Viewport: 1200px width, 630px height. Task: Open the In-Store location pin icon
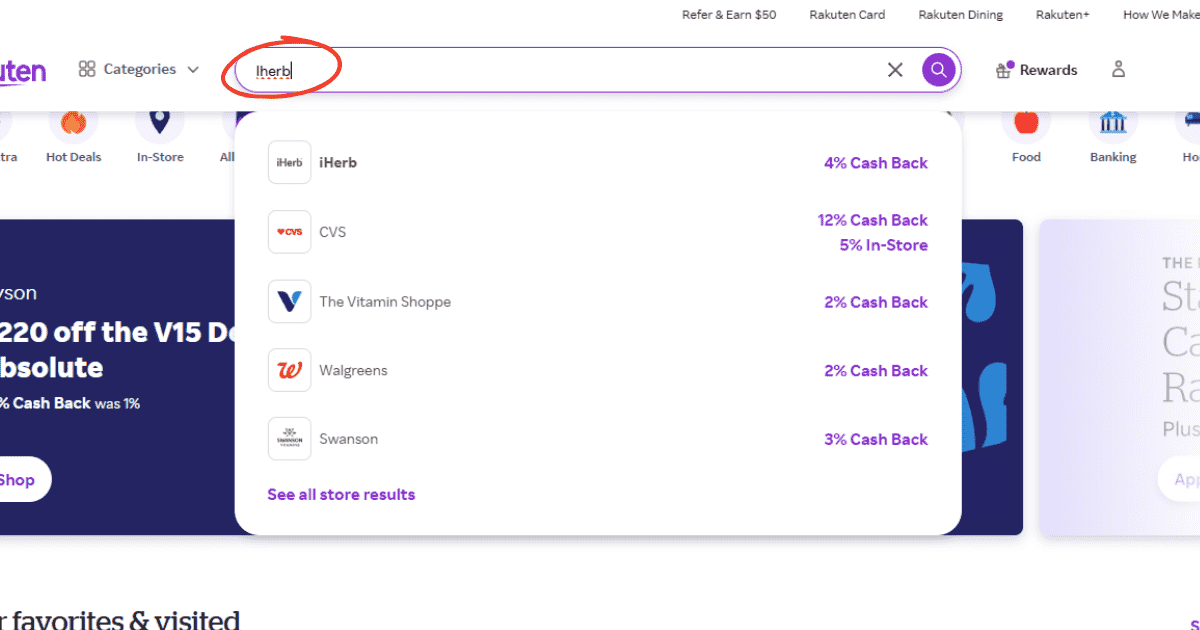coord(160,123)
